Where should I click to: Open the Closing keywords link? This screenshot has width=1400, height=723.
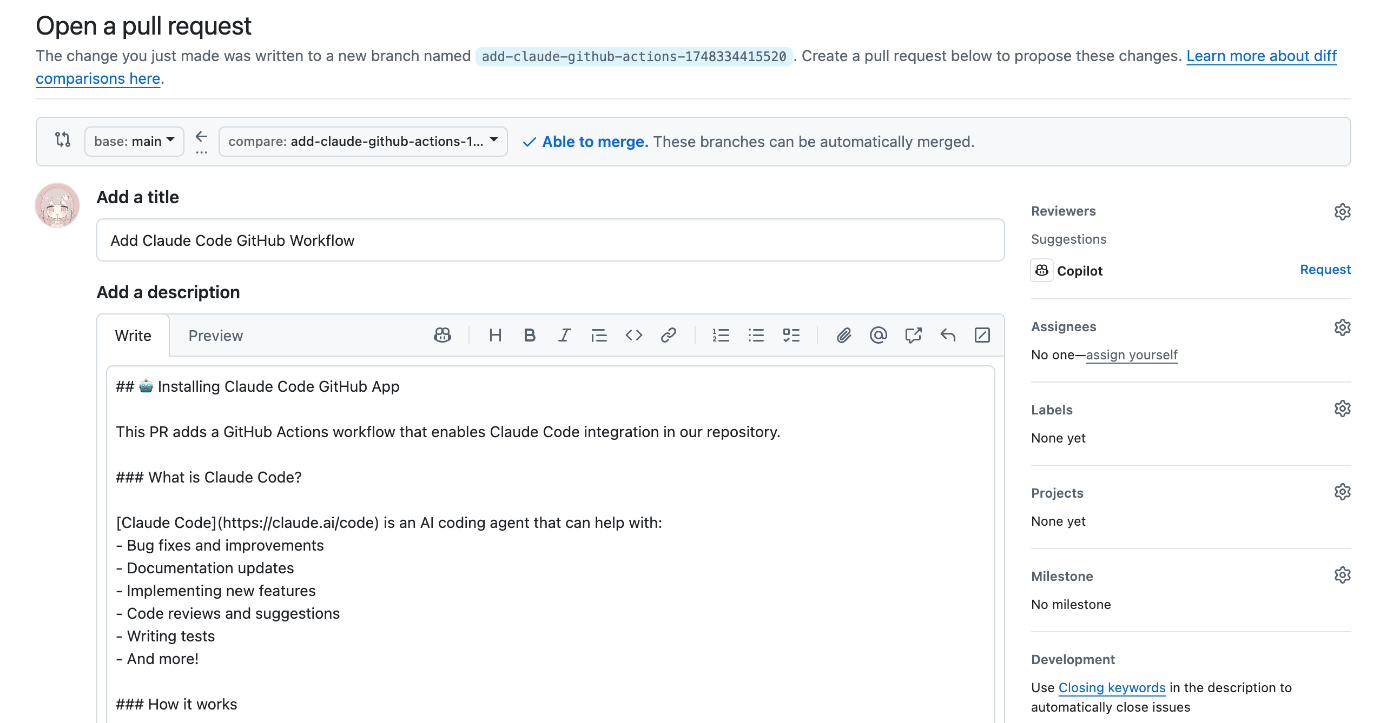(1112, 688)
